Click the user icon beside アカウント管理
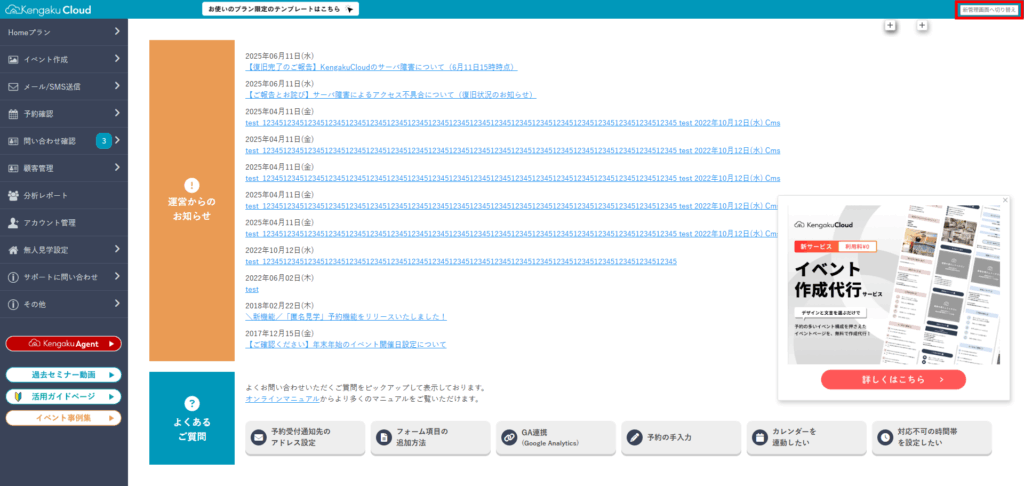The width and height of the screenshot is (1024, 486). pos(13,223)
